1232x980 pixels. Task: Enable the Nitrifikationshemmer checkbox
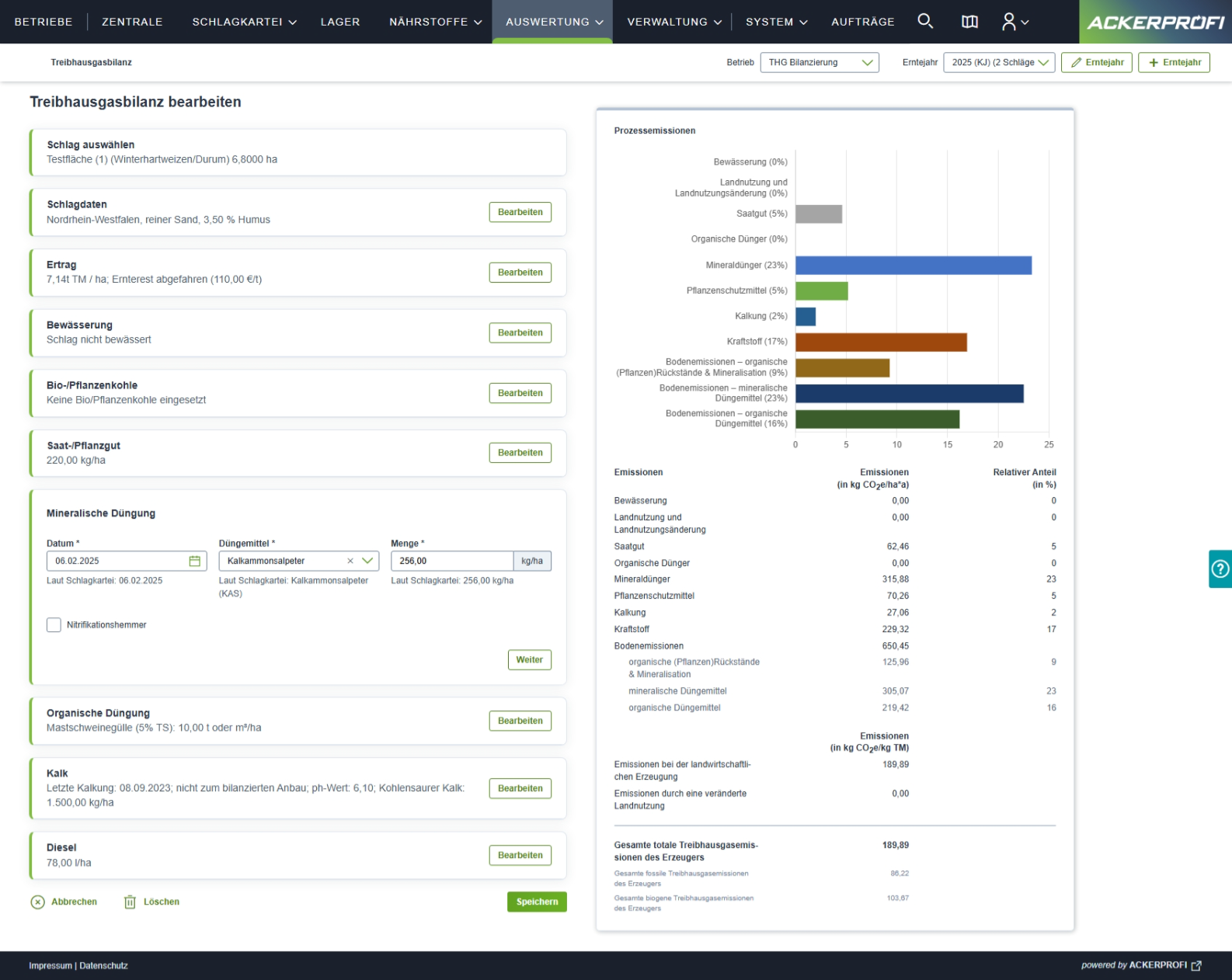coord(54,625)
